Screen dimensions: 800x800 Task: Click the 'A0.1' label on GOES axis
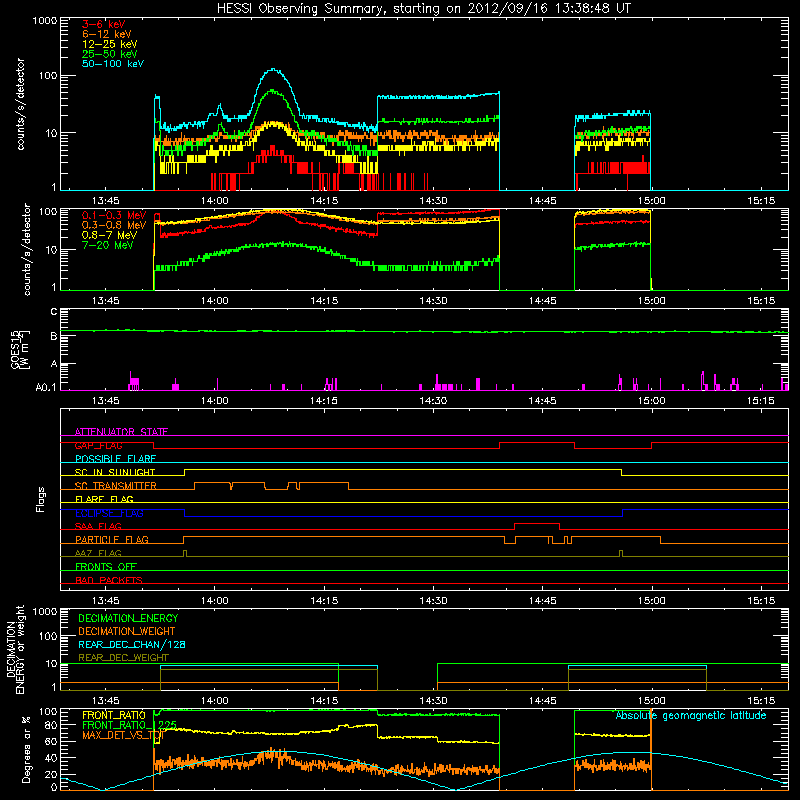pyautogui.click(x=46, y=387)
